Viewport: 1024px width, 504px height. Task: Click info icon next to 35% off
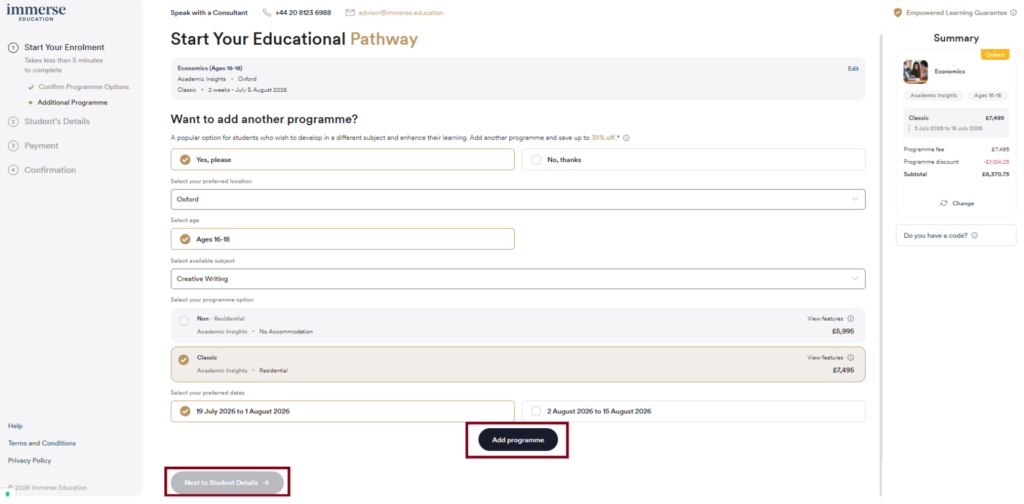click(626, 138)
